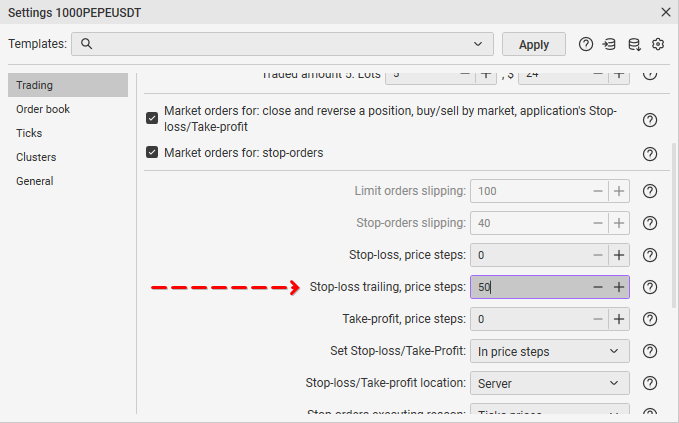The height and width of the screenshot is (423, 679).
Task: Increase Limit orders slipping with plus
Action: [619, 191]
